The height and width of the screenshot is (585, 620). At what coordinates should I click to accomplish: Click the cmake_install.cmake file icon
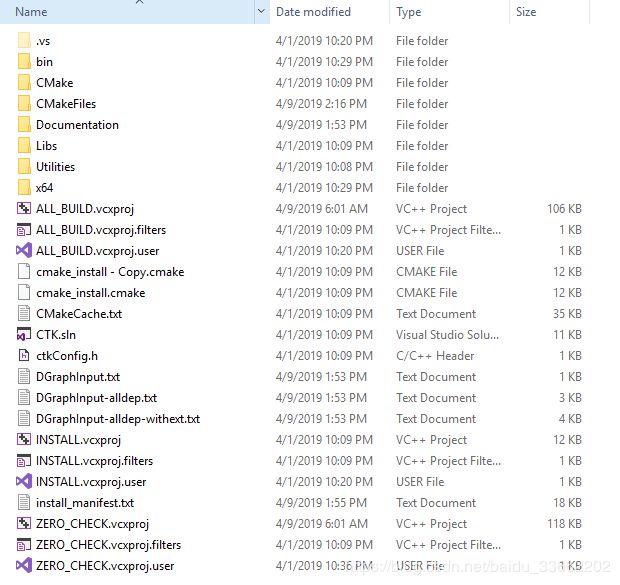point(24,293)
